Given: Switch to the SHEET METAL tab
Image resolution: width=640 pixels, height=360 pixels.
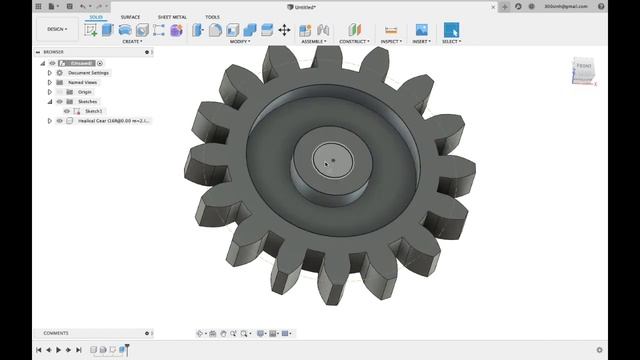Looking at the screenshot, I should (172, 17).
